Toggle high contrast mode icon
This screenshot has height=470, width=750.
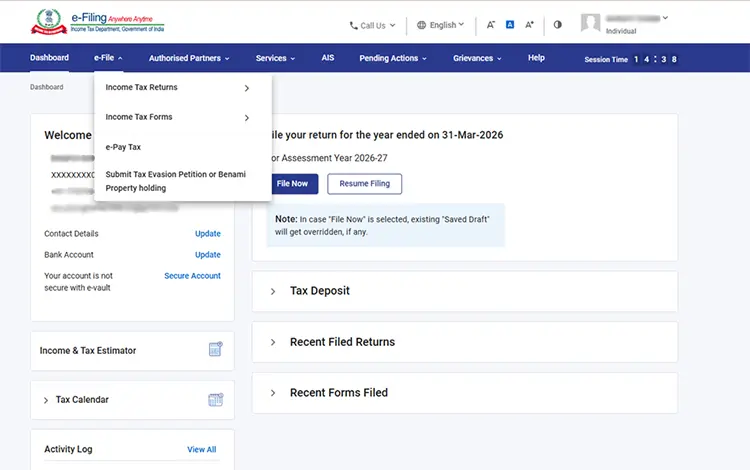(x=558, y=24)
